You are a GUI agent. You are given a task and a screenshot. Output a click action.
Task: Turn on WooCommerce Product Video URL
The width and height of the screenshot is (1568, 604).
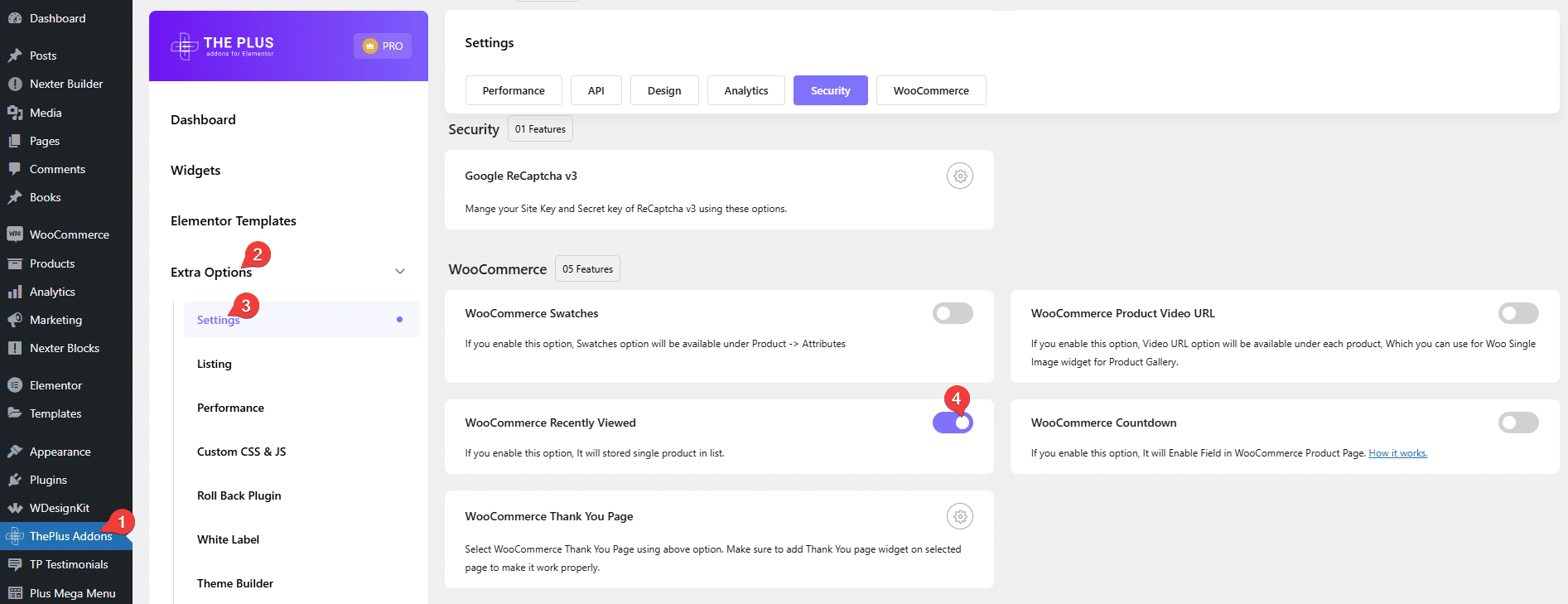1517,313
